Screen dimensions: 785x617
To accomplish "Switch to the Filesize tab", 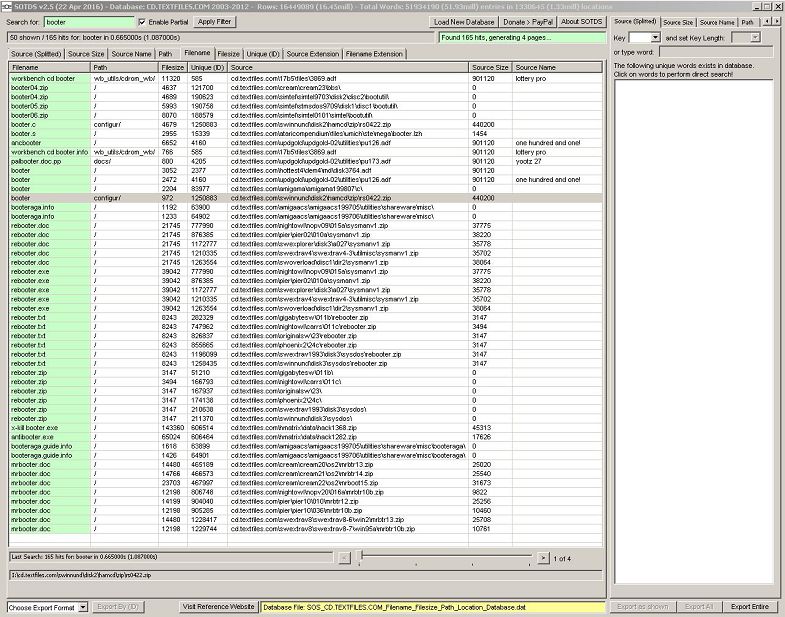I will (x=228, y=53).
